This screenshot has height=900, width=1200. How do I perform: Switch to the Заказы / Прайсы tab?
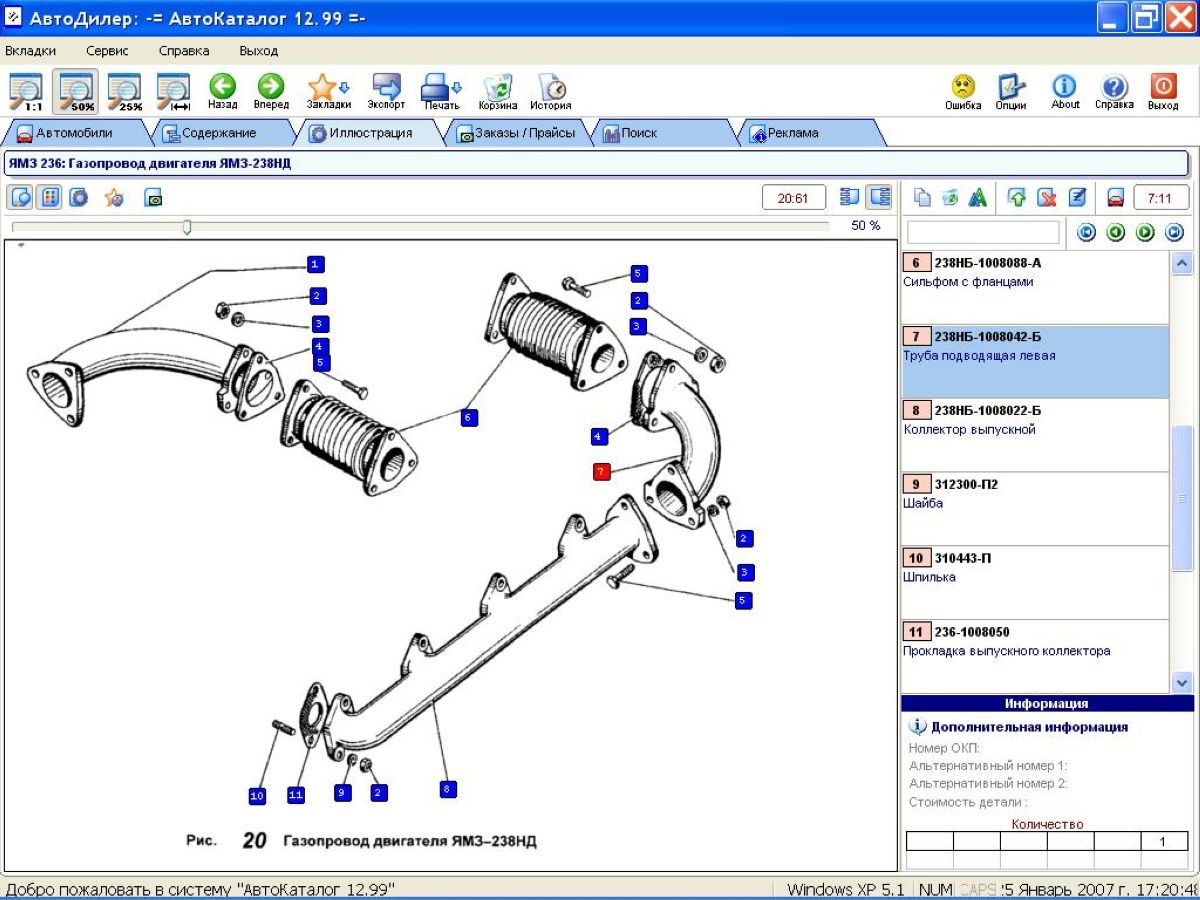tap(518, 133)
